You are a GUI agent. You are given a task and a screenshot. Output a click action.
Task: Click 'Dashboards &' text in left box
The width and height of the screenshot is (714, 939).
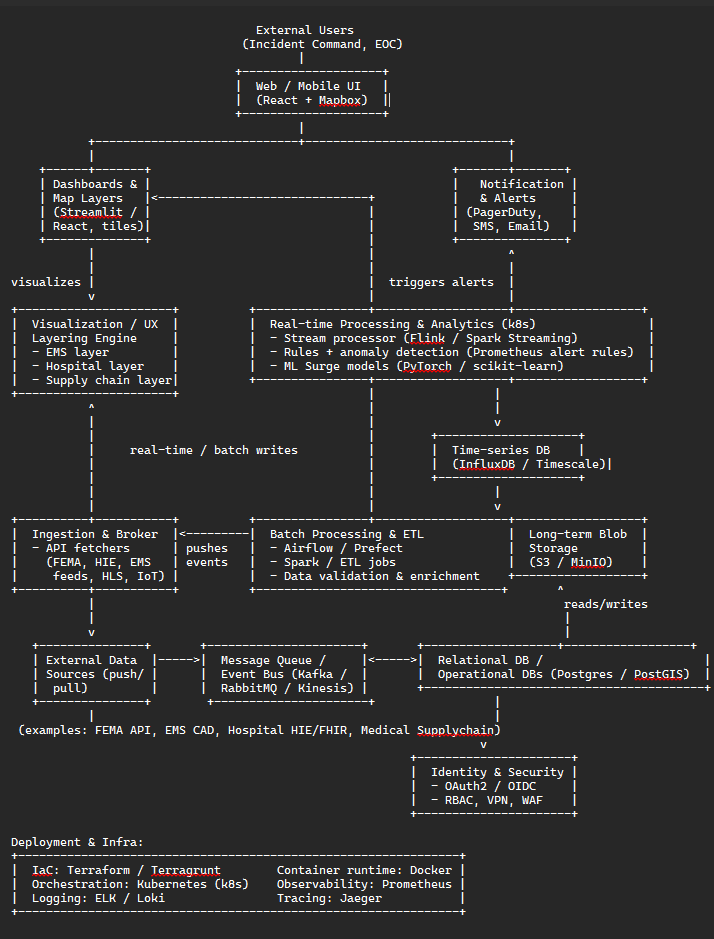(95, 184)
